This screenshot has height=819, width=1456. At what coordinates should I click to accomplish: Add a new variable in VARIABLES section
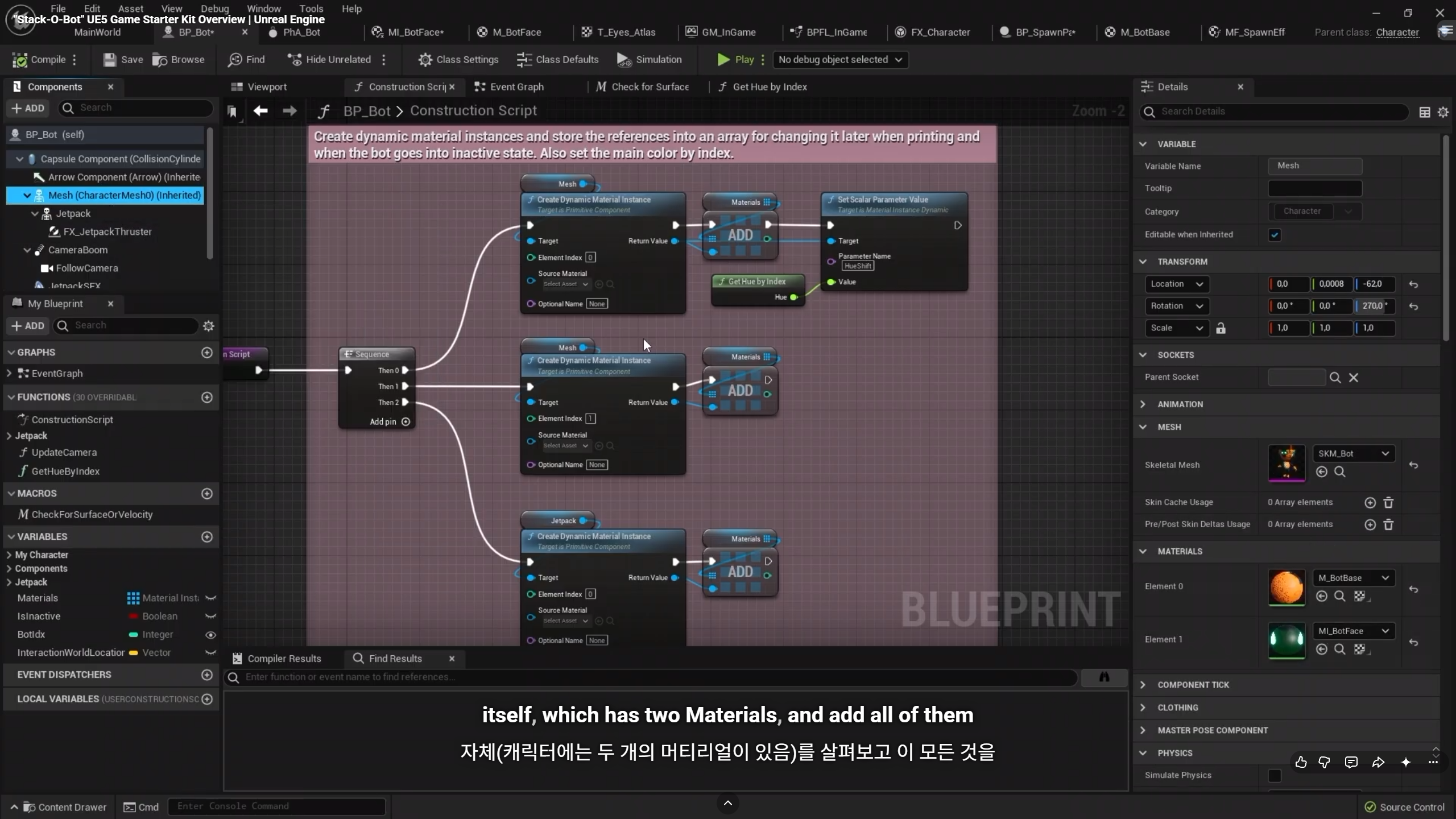tap(207, 537)
